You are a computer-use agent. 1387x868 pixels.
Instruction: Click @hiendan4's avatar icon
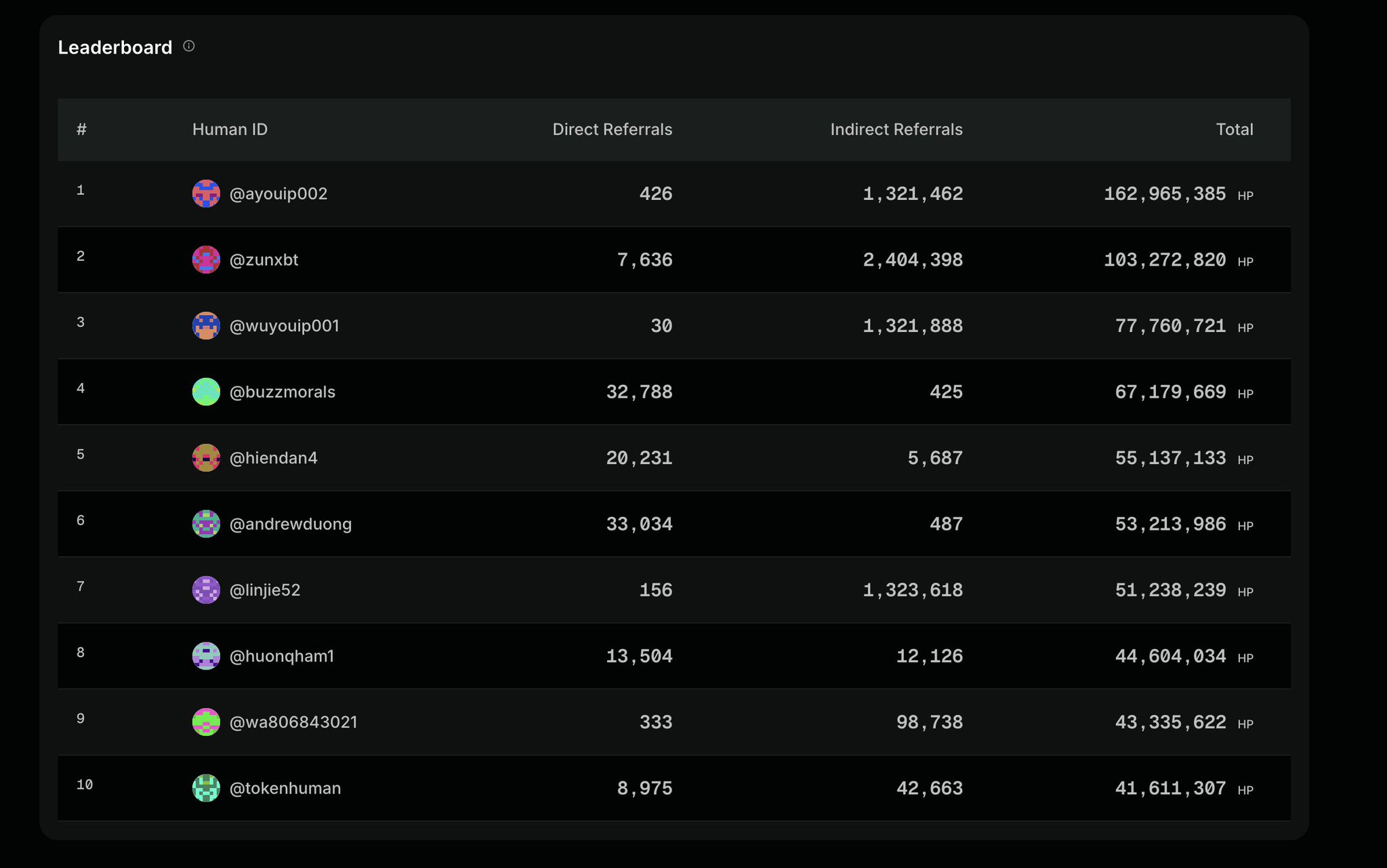(206, 458)
